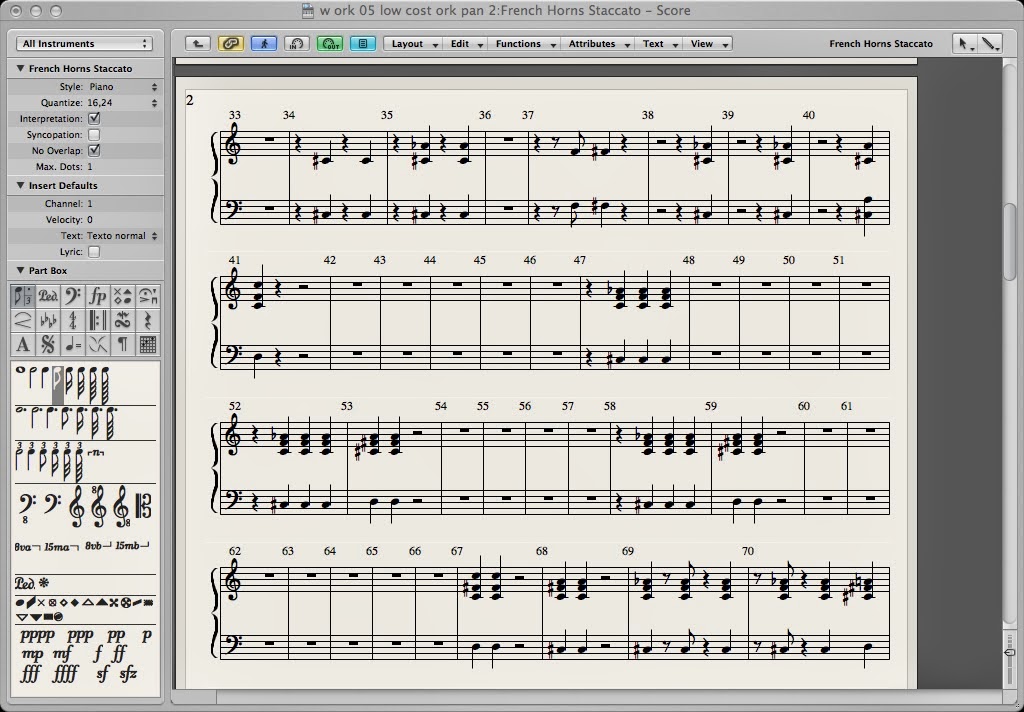Toggle the MIDI IN step input button
This screenshot has height=712, width=1024.
pos(296,44)
